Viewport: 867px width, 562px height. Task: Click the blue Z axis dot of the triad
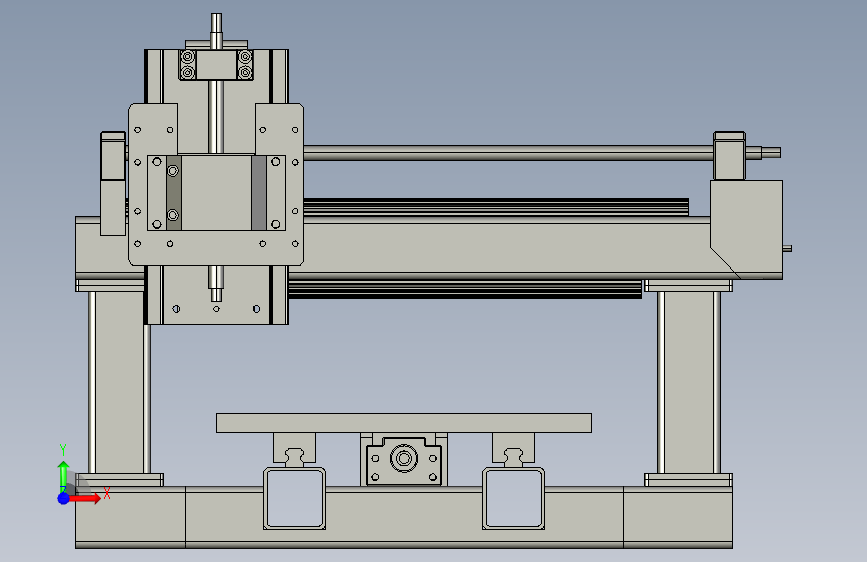[64, 498]
